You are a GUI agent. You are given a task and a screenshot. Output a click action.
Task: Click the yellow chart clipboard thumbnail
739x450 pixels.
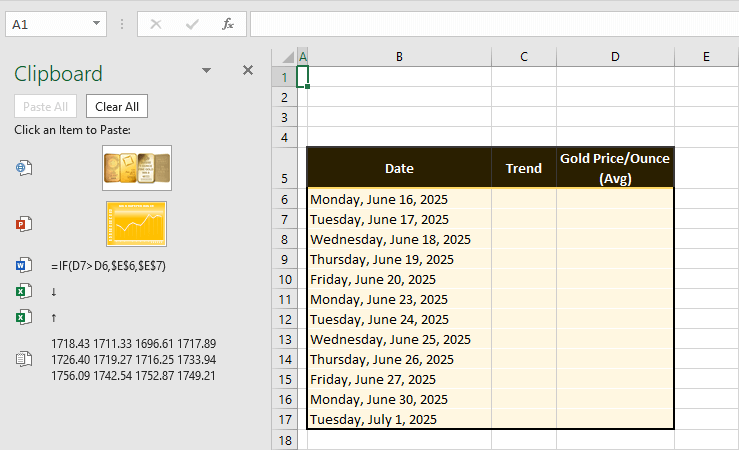(137, 224)
